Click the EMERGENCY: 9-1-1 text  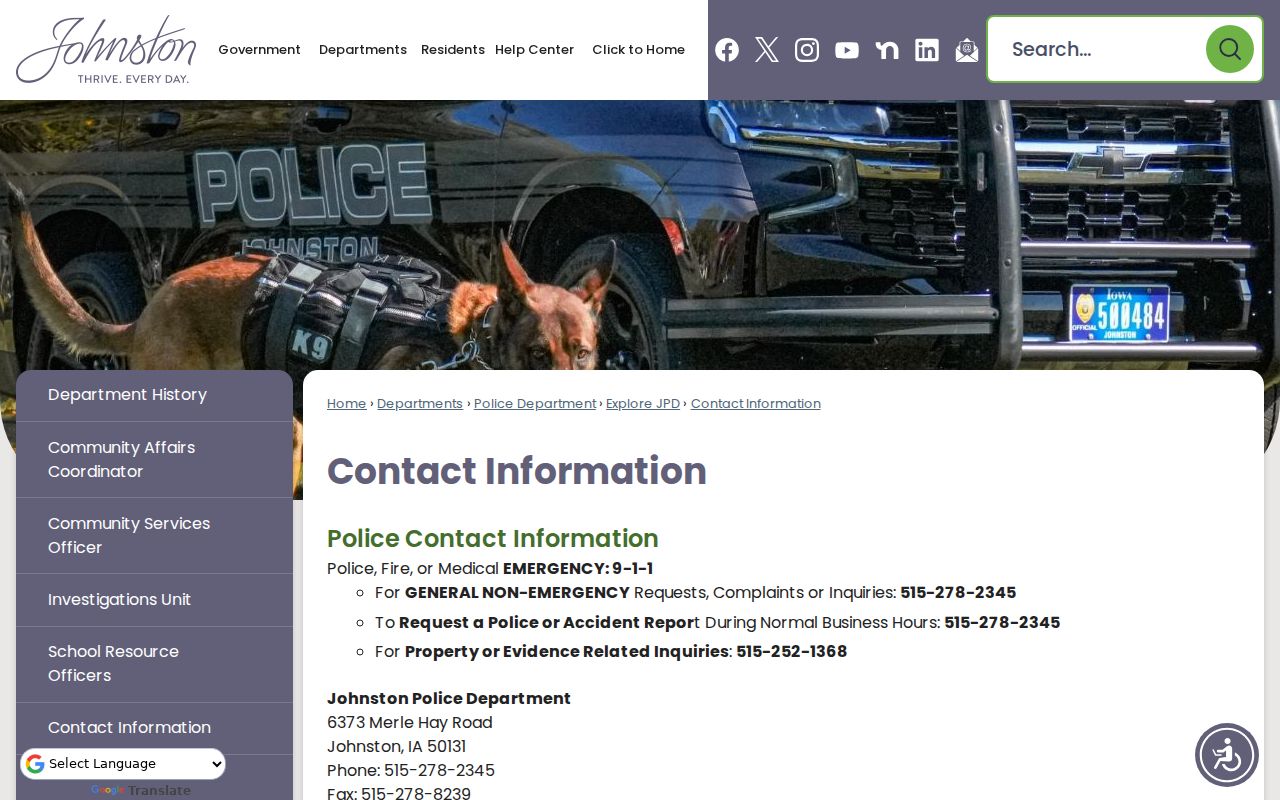coord(578,569)
